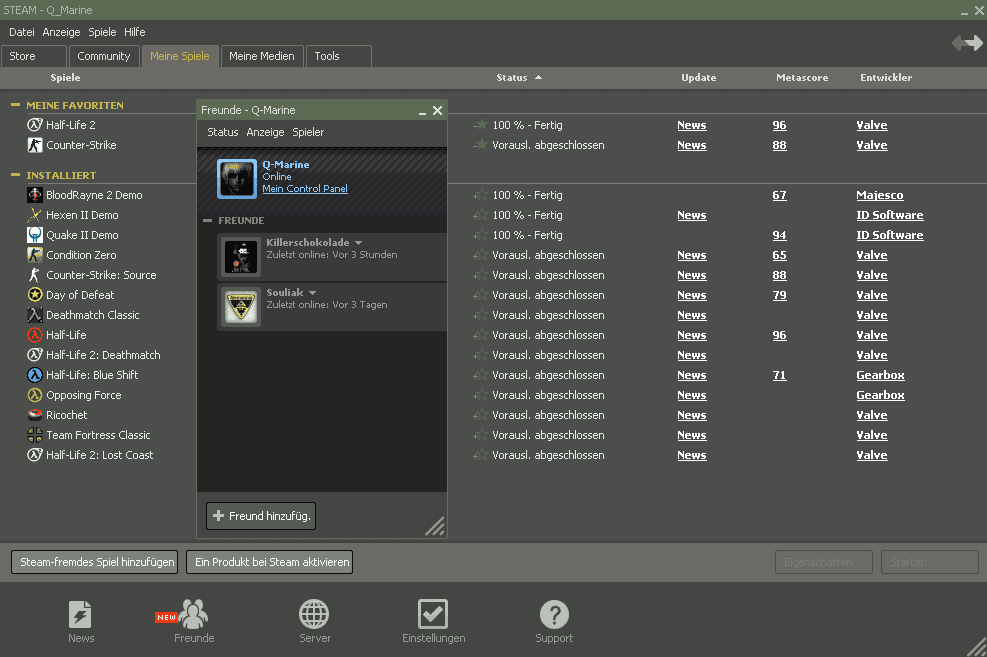Viewport: 987px width, 657px height.
Task: Click Q-Marine's profile avatar
Action: 237,178
